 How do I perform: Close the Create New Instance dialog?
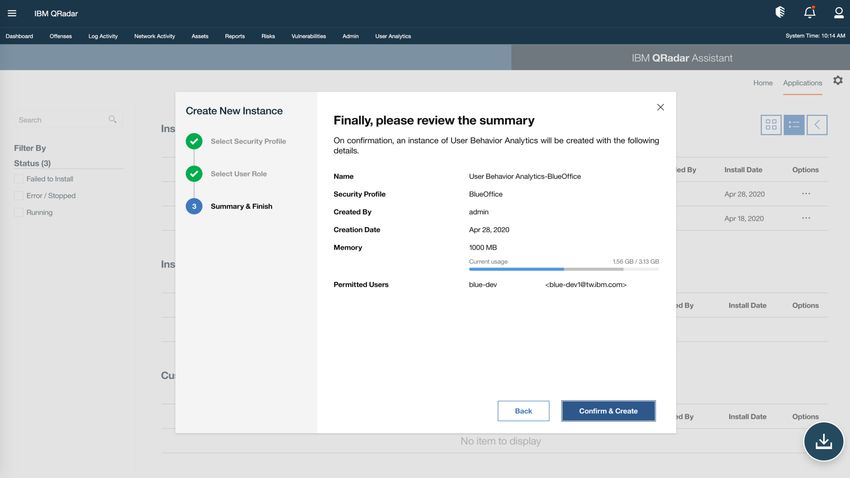click(x=660, y=107)
